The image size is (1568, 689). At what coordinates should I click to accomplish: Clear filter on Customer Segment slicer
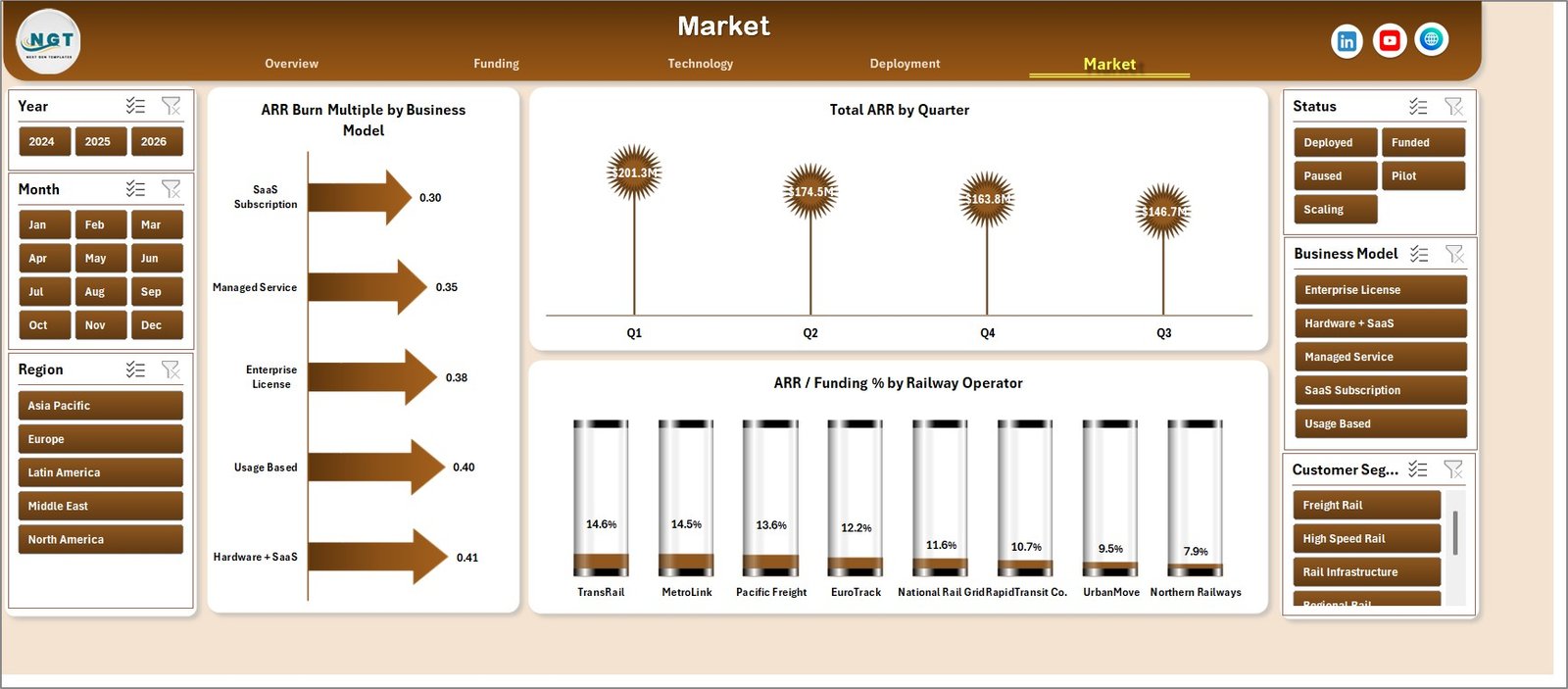pos(1453,469)
